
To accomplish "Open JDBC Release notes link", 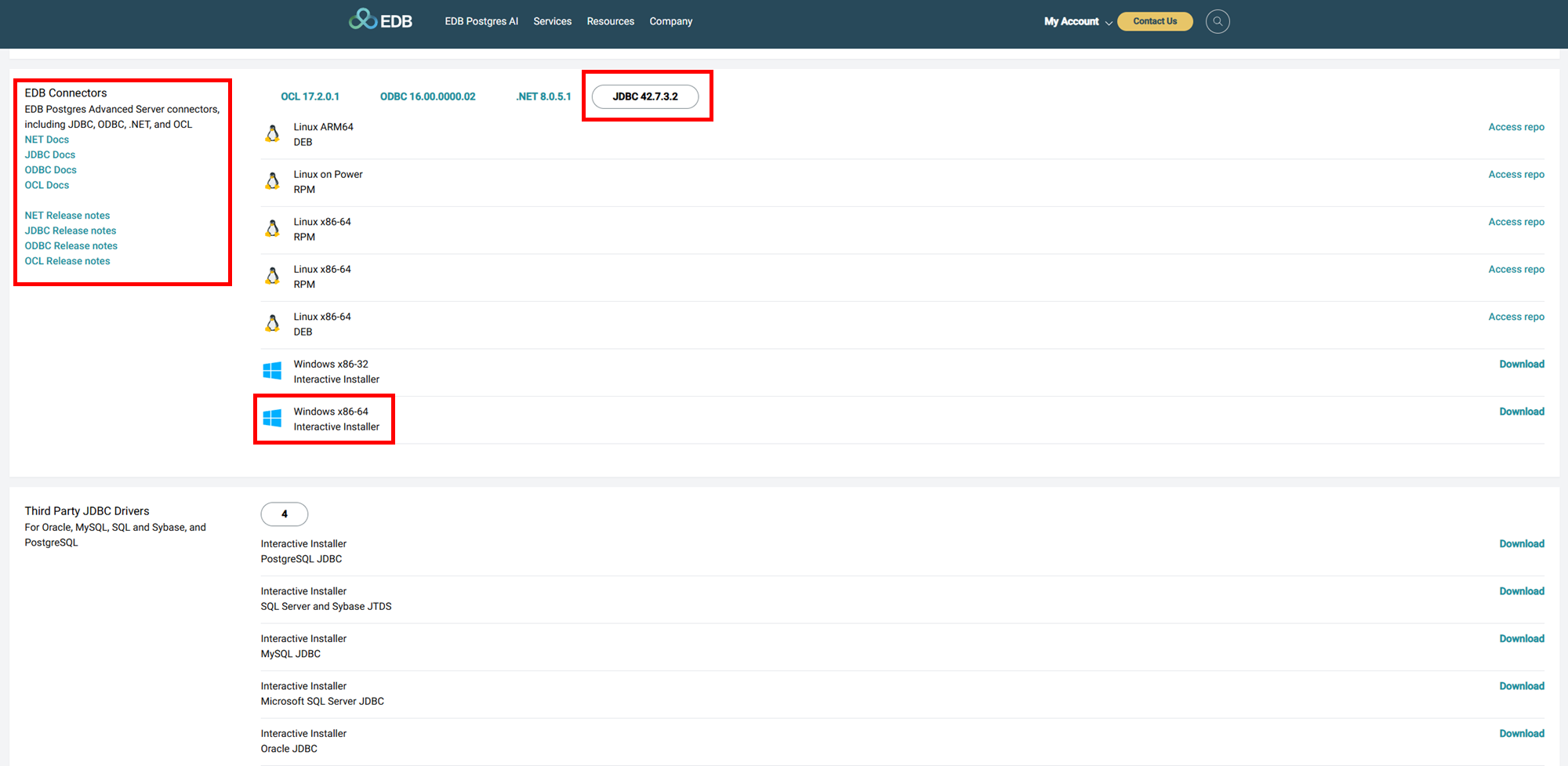I will coord(71,231).
